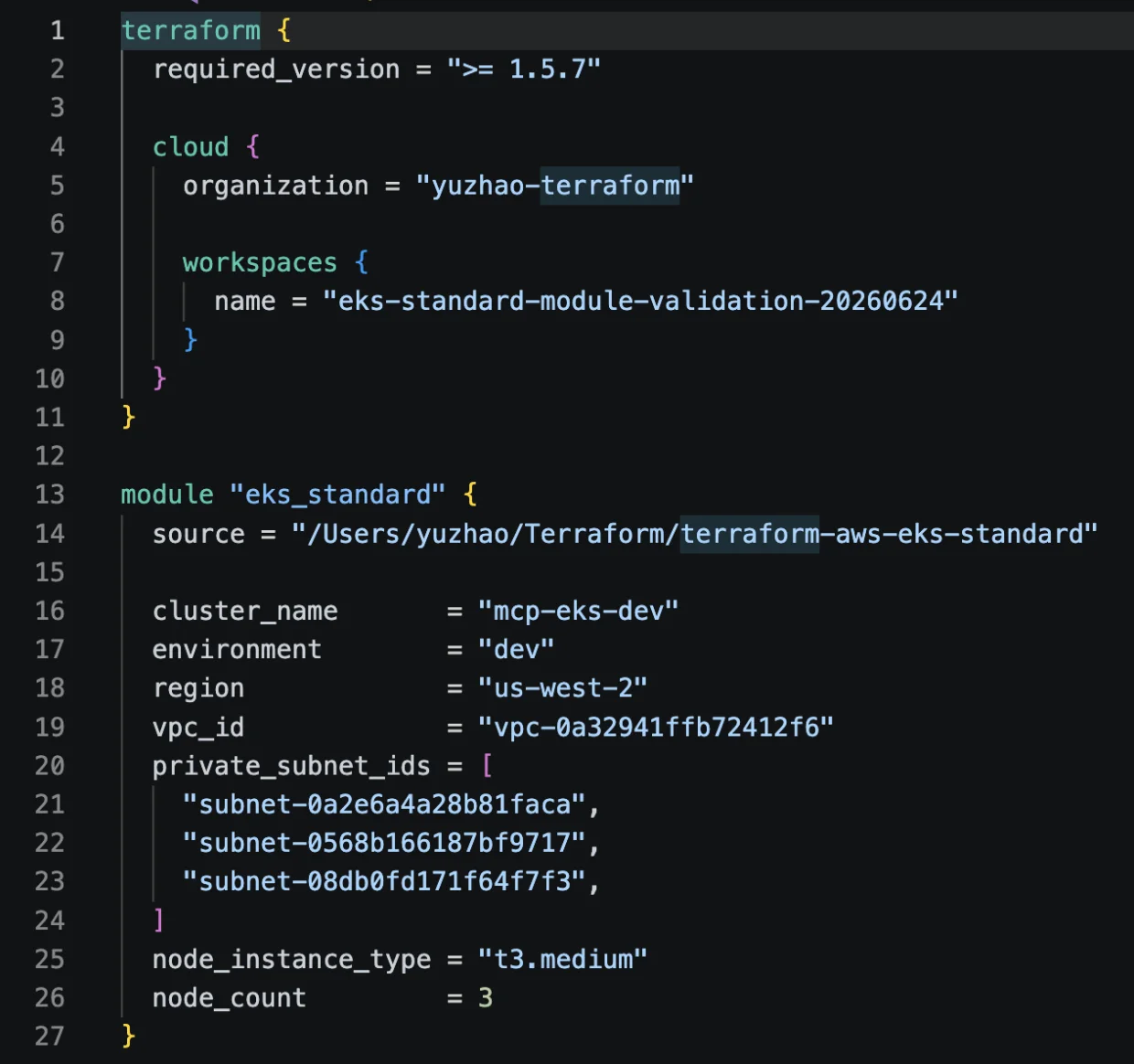Click the "subnet-0a2e6a4a28b81faca" subnet string
Image resolution: width=1134 pixels, height=1064 pixels.
[x=384, y=804]
